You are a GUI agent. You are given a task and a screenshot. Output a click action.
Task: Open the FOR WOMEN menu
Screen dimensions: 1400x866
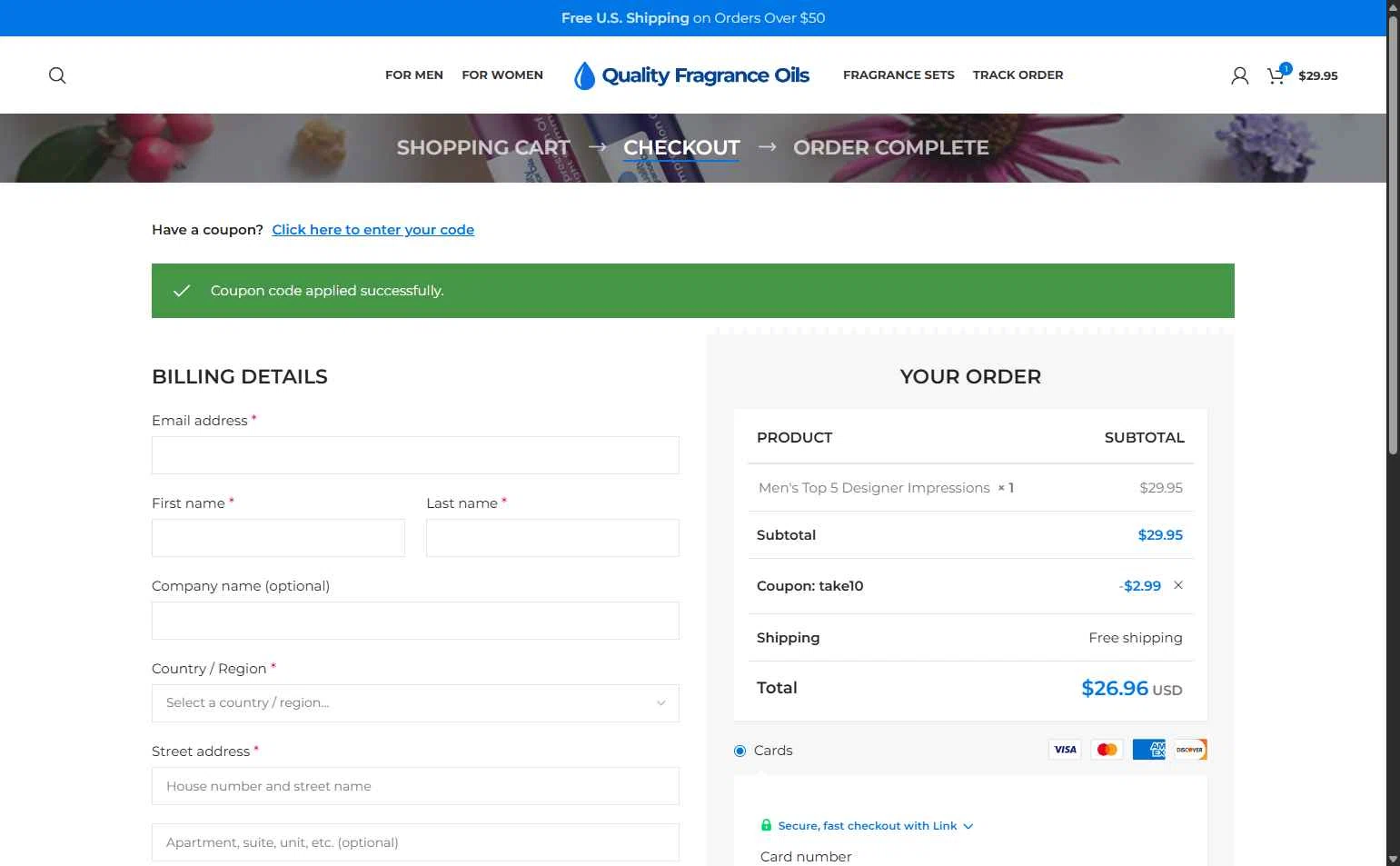point(502,75)
